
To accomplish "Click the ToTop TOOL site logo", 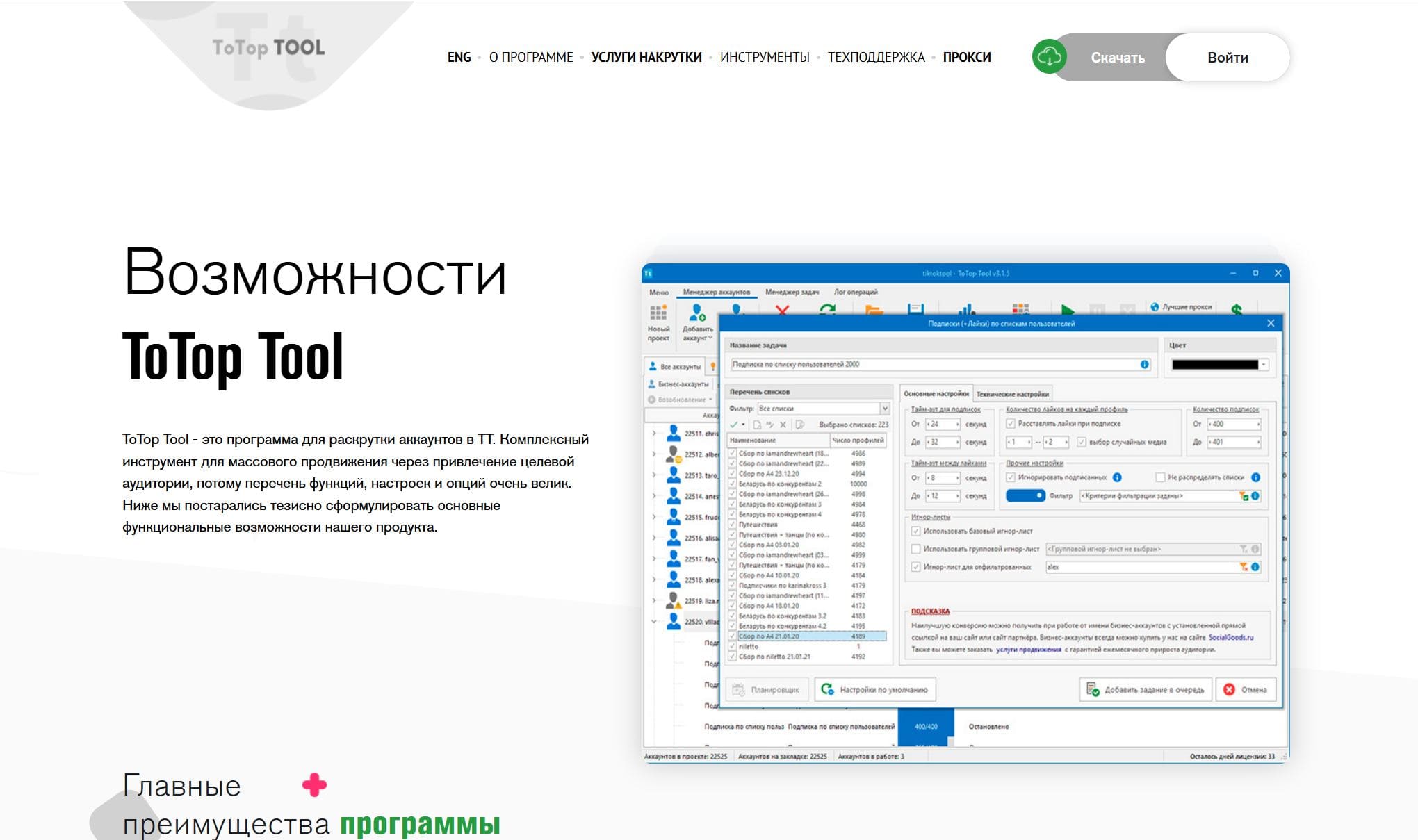I will [268, 48].
